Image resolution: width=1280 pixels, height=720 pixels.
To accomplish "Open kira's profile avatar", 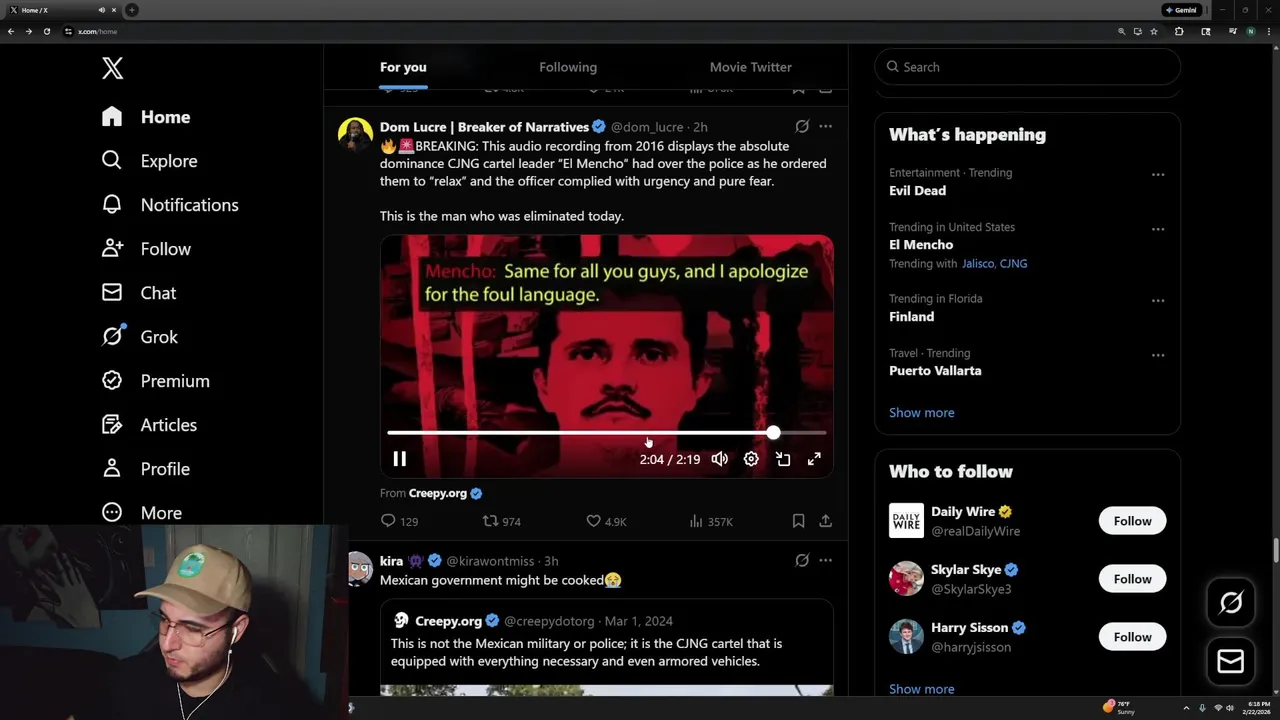I will click(358, 568).
